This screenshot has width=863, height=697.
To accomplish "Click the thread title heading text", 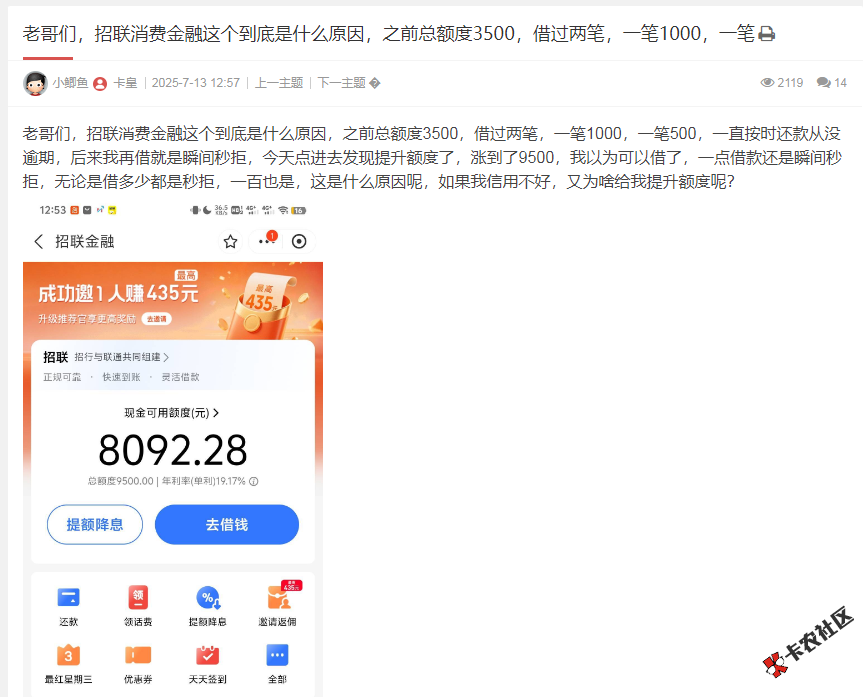I will (x=389, y=34).
